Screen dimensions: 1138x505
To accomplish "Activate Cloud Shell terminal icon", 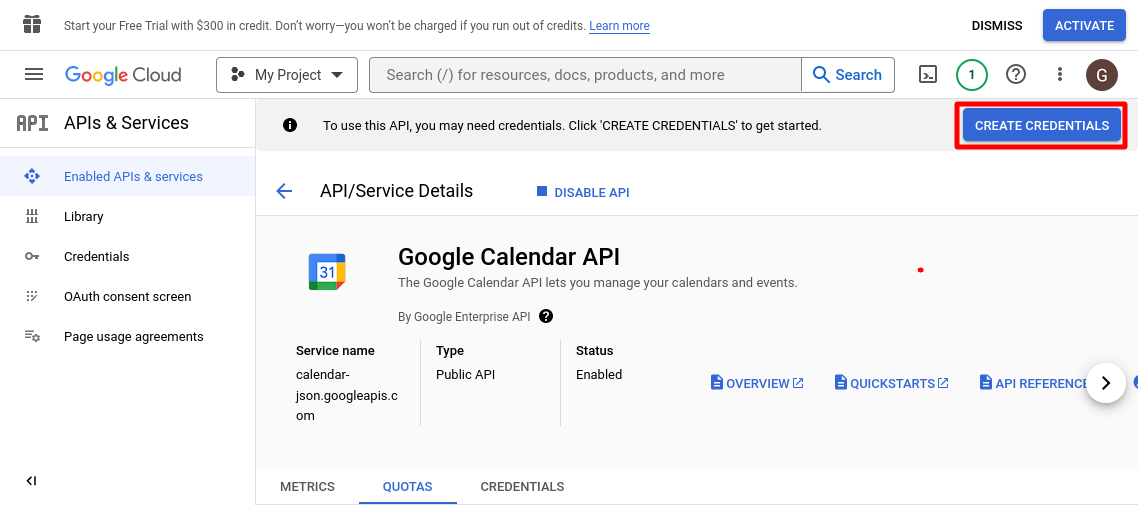I will pyautogui.click(x=928, y=74).
